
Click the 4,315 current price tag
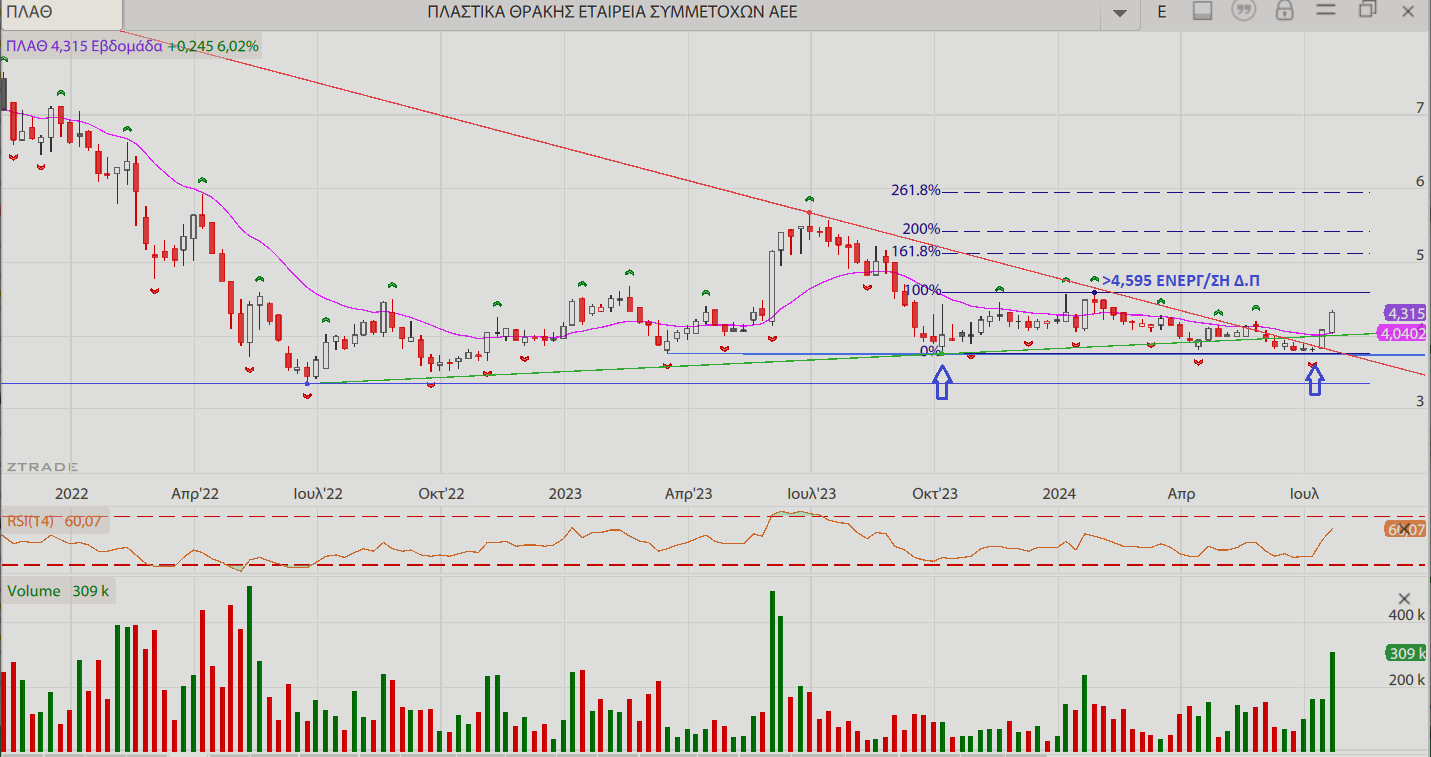coord(1406,313)
